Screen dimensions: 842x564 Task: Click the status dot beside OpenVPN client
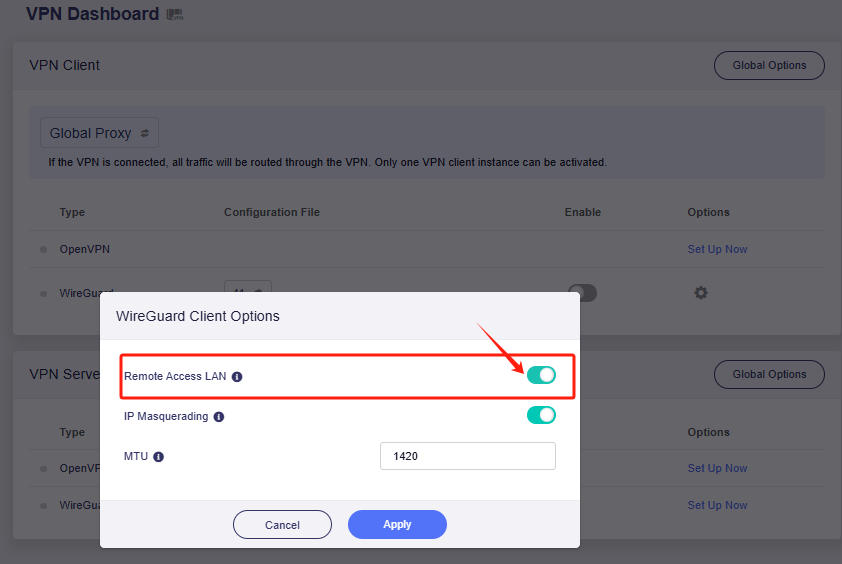[x=43, y=249]
